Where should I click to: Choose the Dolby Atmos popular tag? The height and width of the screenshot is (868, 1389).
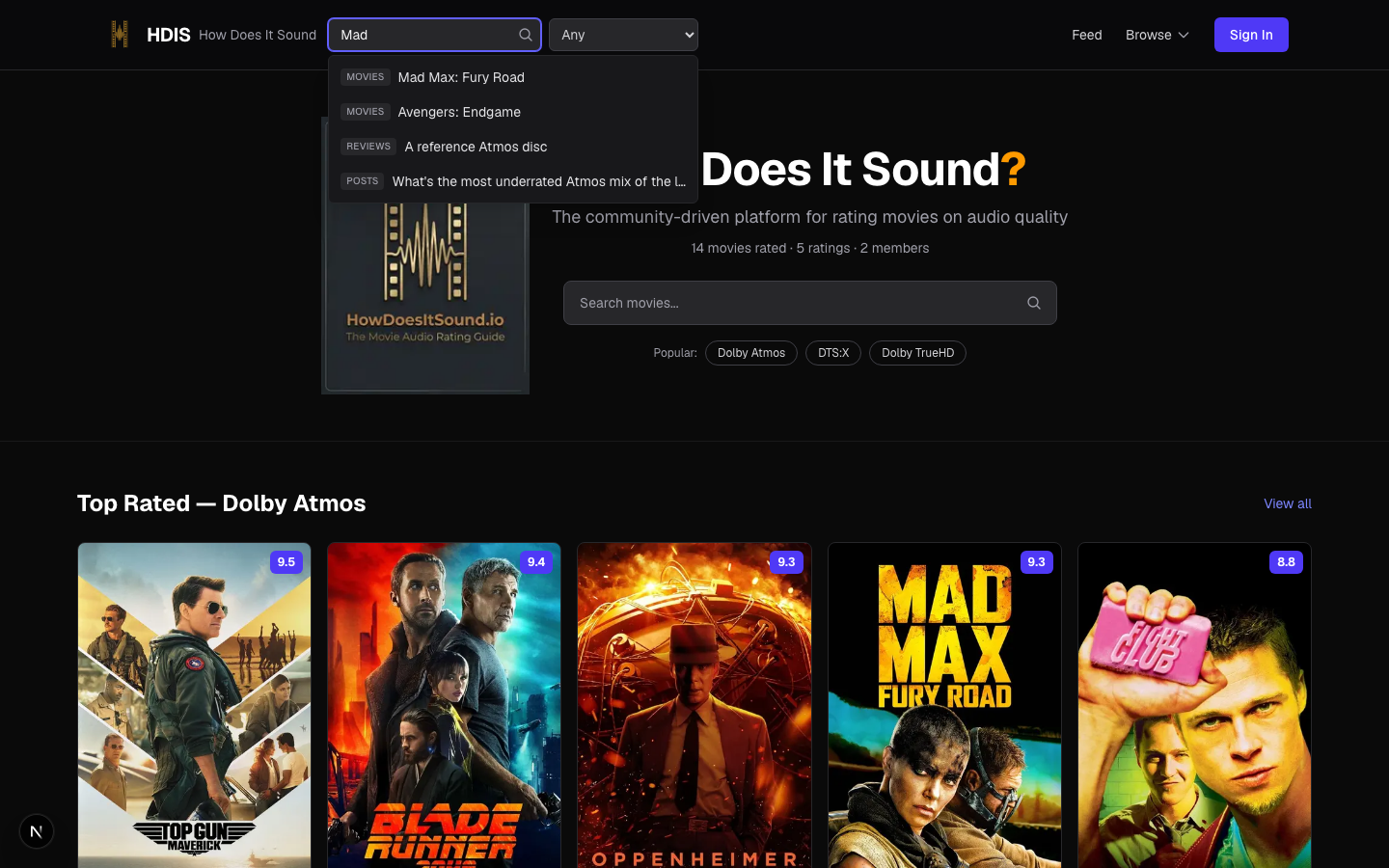(x=751, y=353)
